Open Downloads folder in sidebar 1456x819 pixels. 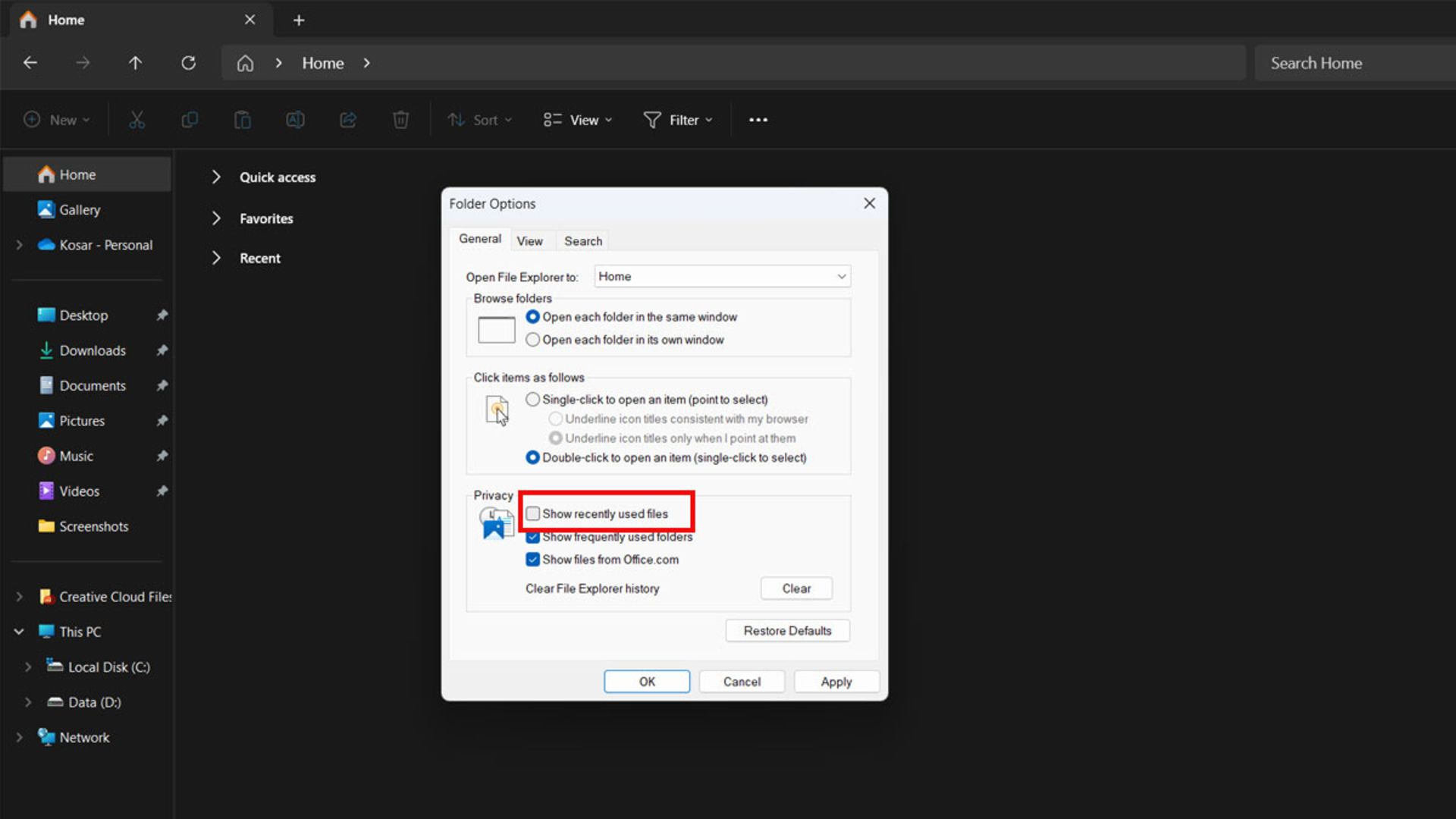(93, 350)
